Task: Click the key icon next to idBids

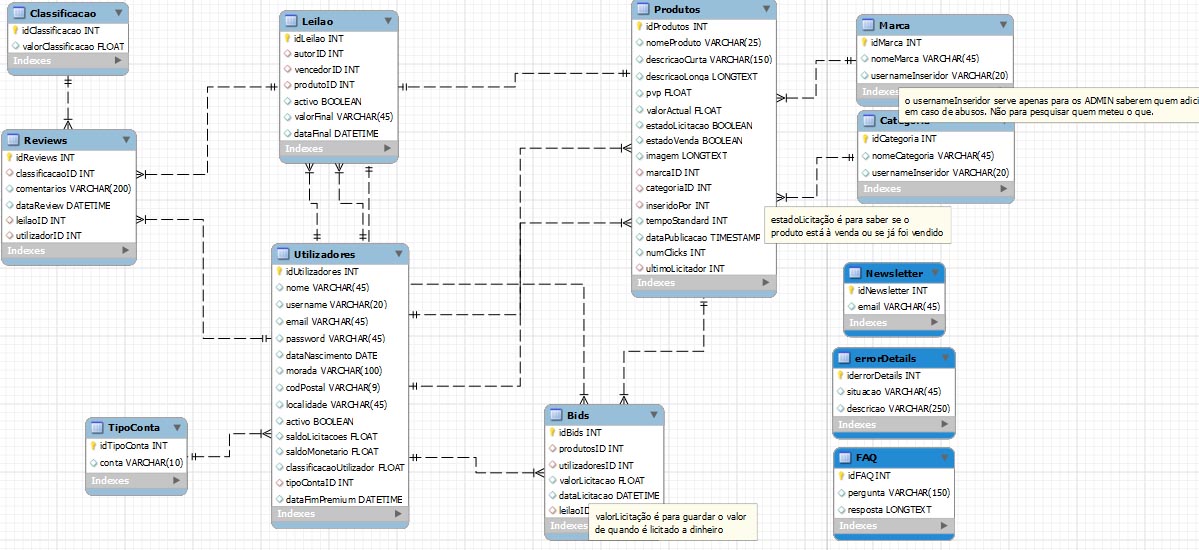Action: (x=551, y=433)
